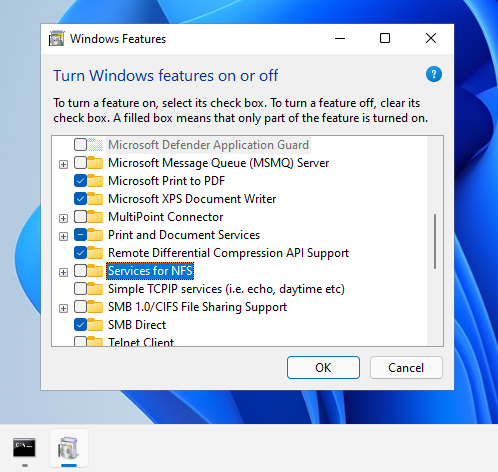This screenshot has height=472, width=498.
Task: Select the Remote Differential Compression API Support item
Action: [x=228, y=253]
